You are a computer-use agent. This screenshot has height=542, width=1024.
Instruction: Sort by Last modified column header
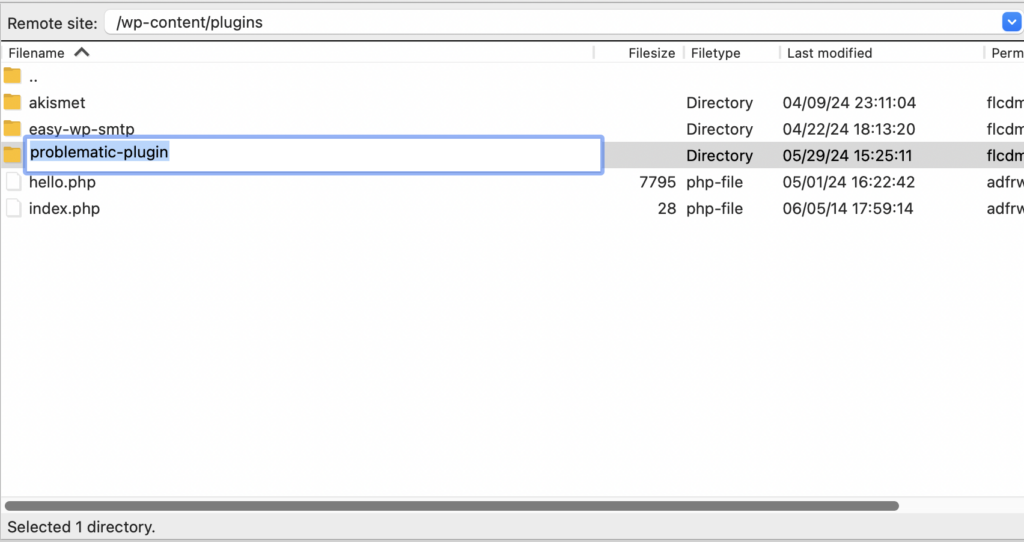pyautogui.click(x=829, y=53)
